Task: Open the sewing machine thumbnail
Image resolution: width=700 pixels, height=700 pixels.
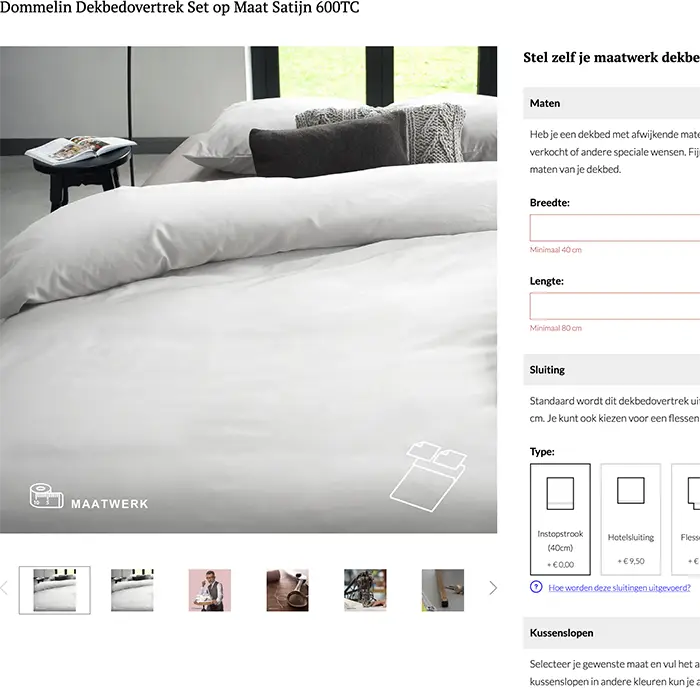Action: pos(365,590)
